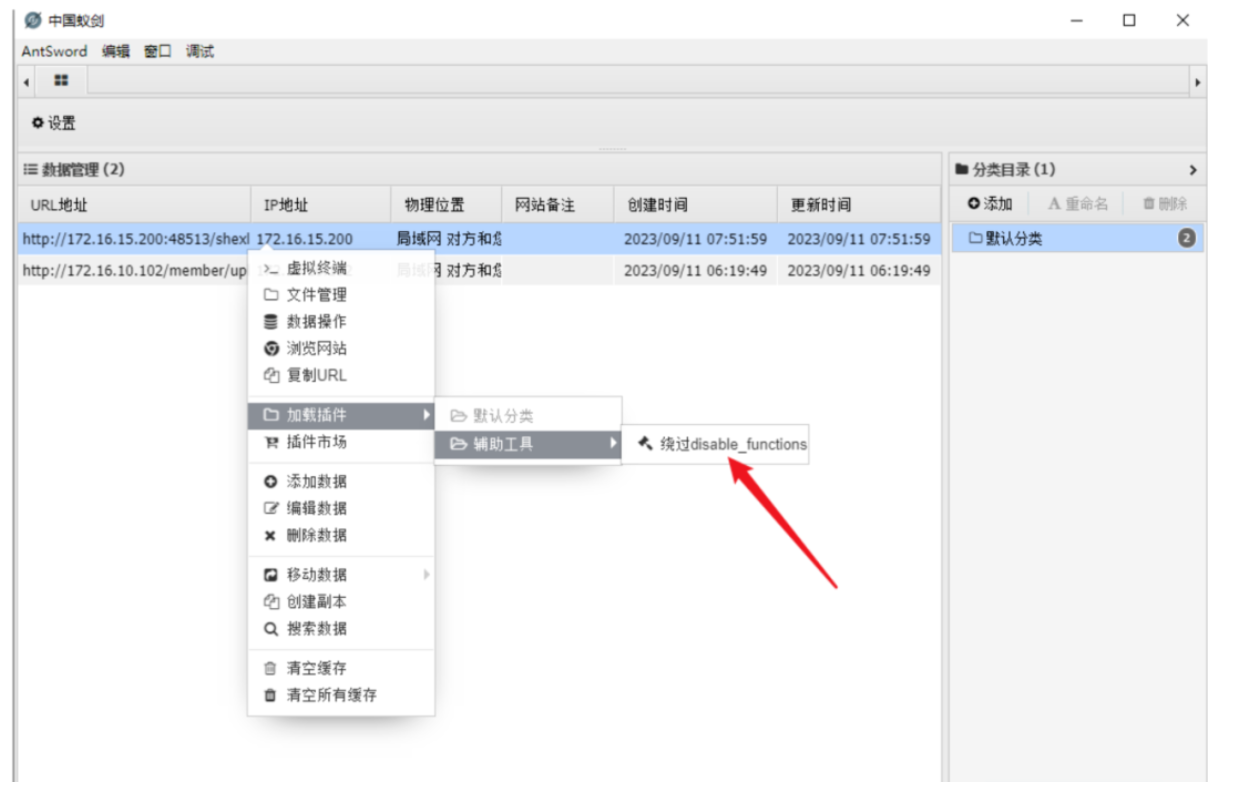Click creation time 2023/09/11 06:19:49
Screen dimensions: 1249x796
696,270
